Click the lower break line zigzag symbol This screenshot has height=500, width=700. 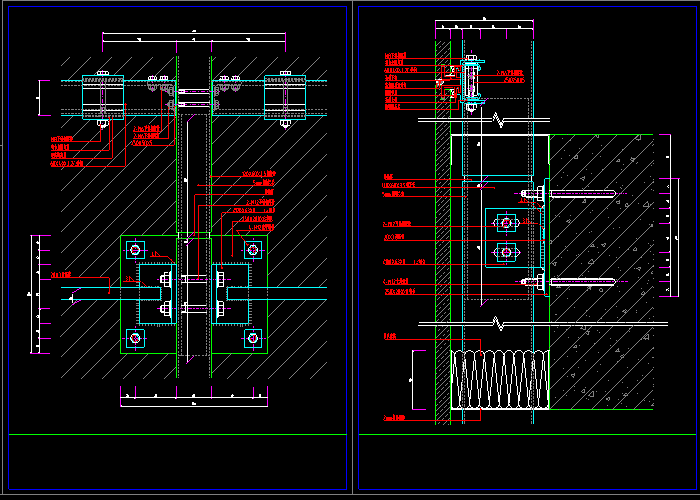[499, 324]
